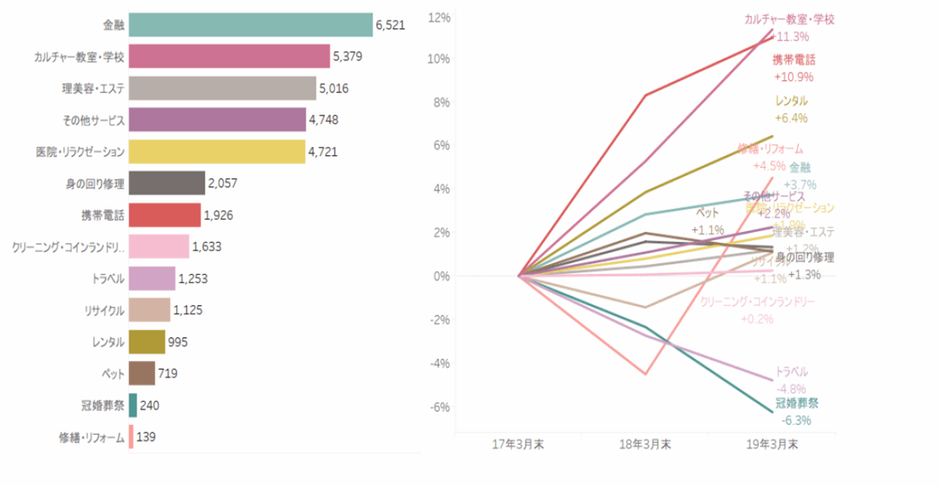Screen dimensions: 940x486
Task: Click the カルチャー教室・学校 pink bar
Action: 229,56
